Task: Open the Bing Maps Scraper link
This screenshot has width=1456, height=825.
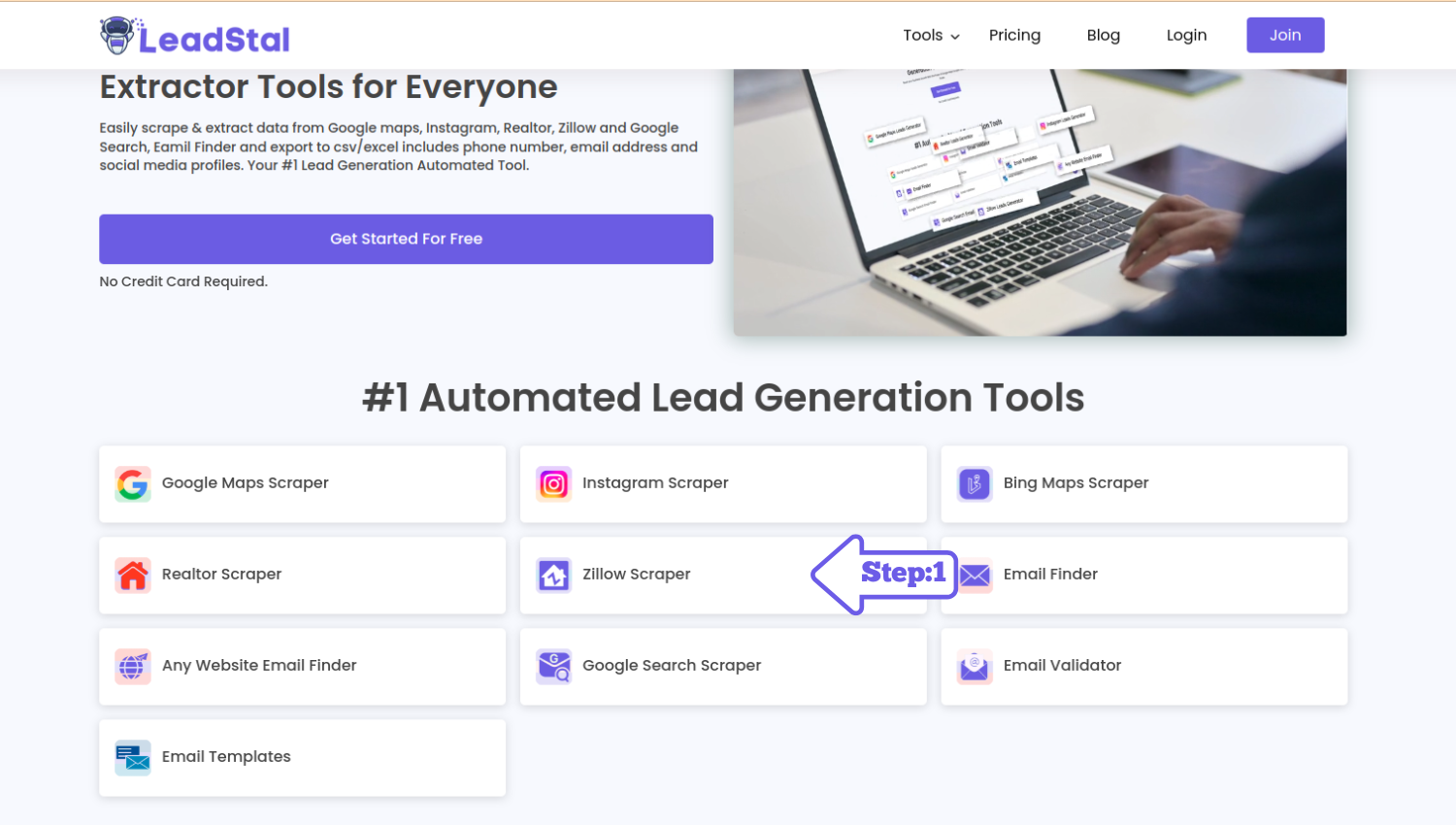Action: (1144, 483)
